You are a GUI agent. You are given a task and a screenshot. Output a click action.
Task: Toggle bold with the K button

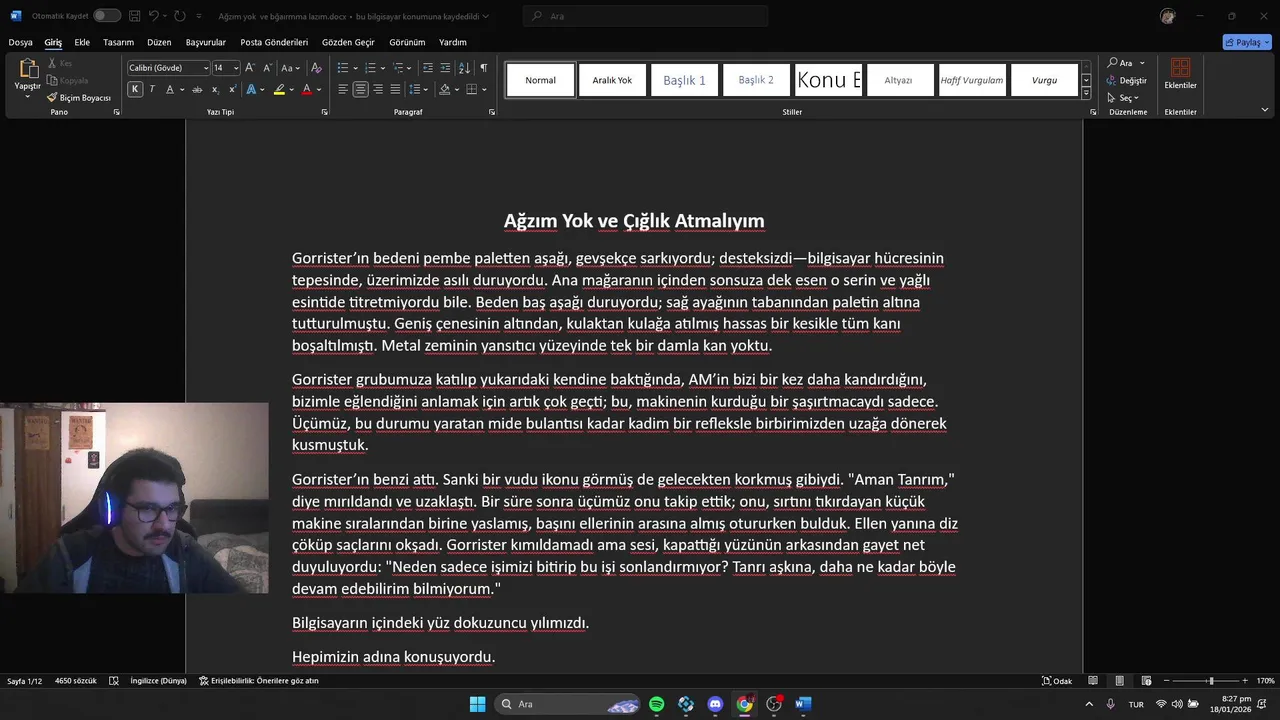click(x=135, y=89)
